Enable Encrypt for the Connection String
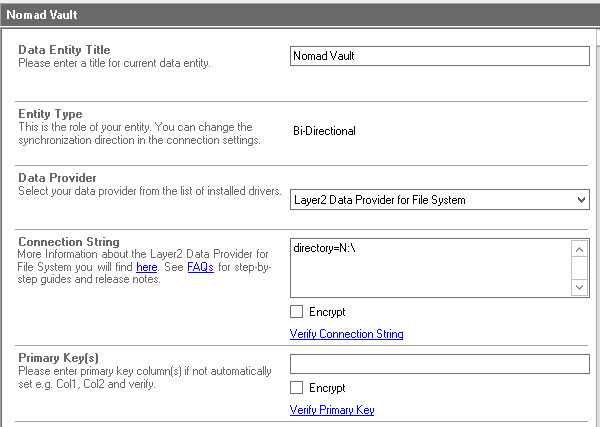Screen dimensions: 600x427 (x=297, y=312)
